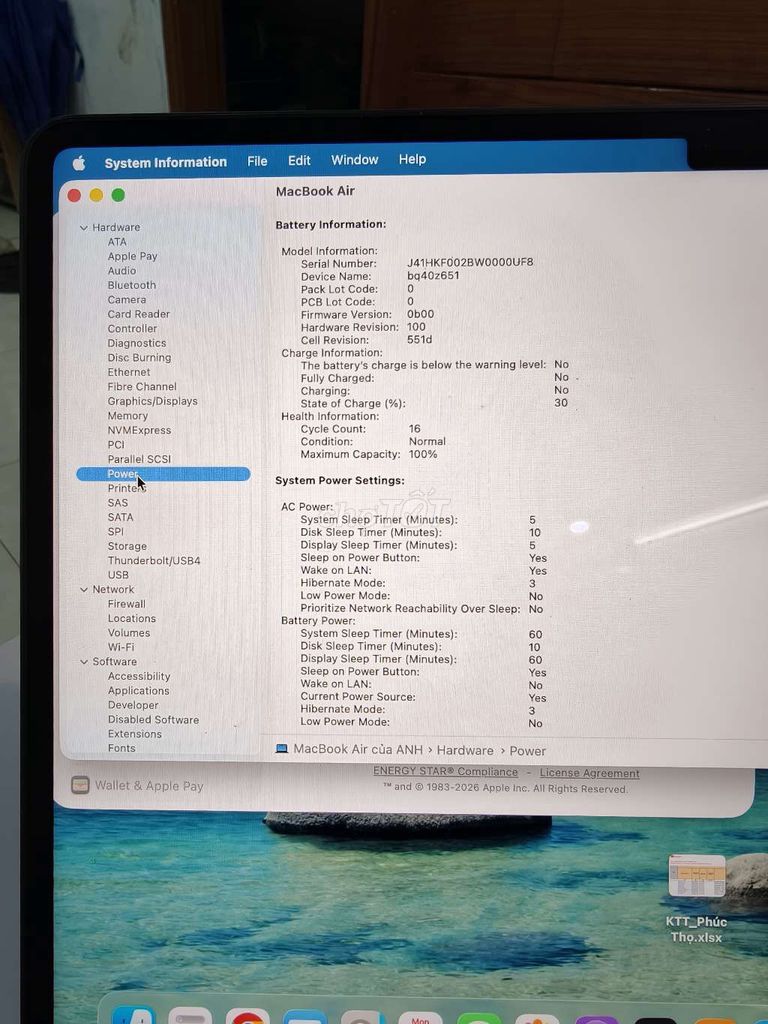Viewport: 768px width, 1024px height.
Task: Select PCI in the sidebar
Action: coord(116,445)
